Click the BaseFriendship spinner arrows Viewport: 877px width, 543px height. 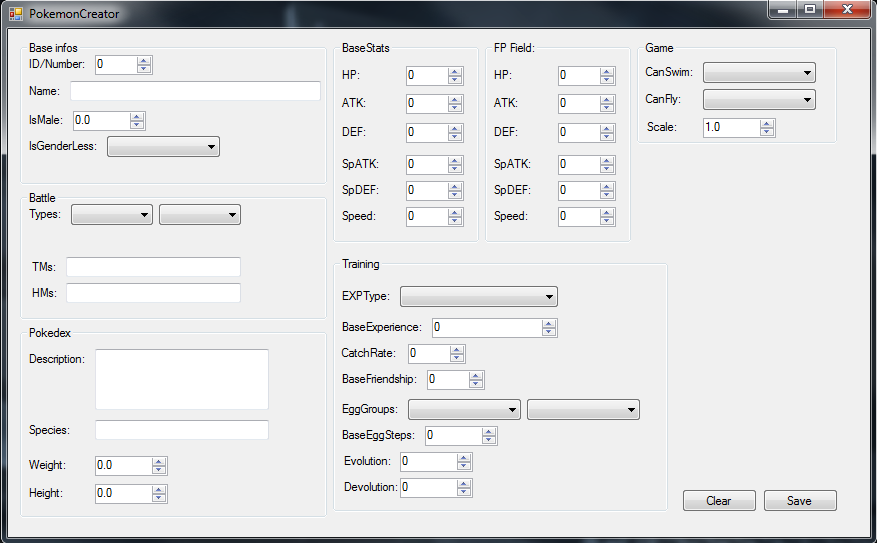click(x=476, y=380)
